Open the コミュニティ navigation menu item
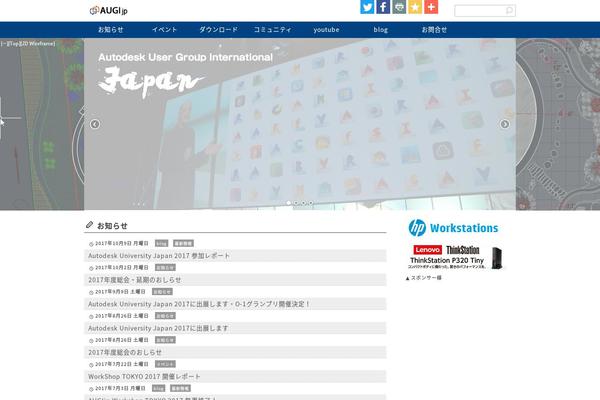The width and height of the screenshot is (600, 400). 272,29
